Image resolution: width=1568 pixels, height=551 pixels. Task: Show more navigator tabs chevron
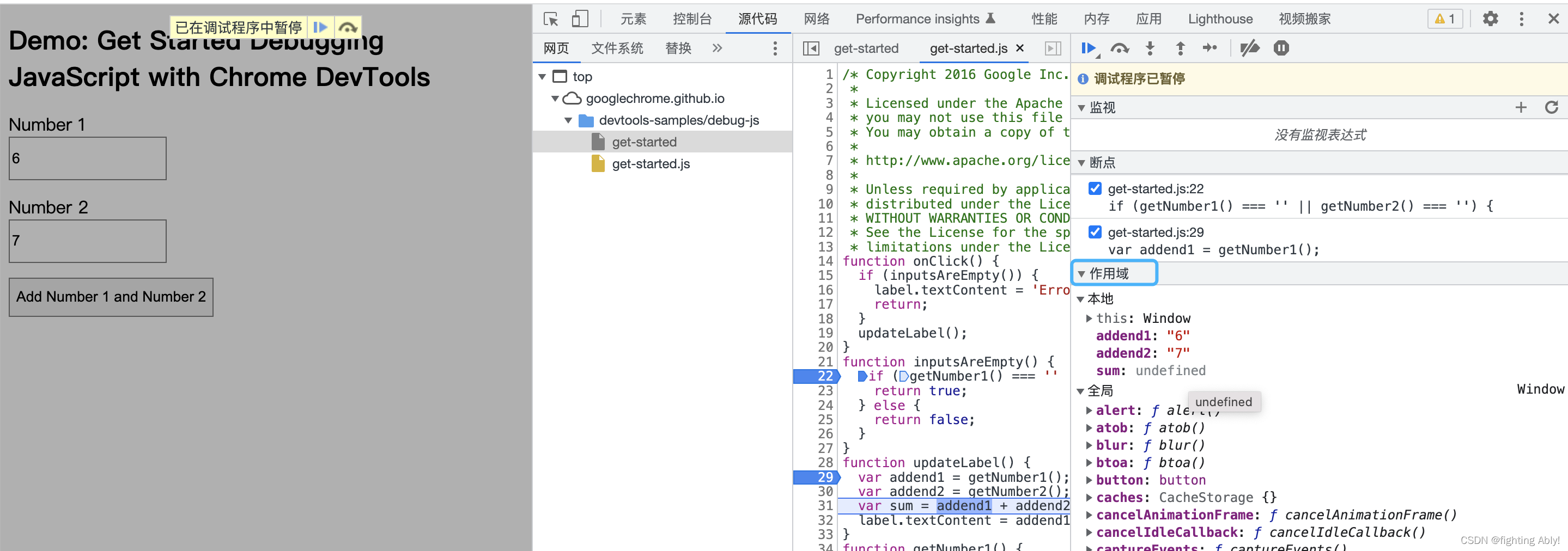[x=718, y=48]
